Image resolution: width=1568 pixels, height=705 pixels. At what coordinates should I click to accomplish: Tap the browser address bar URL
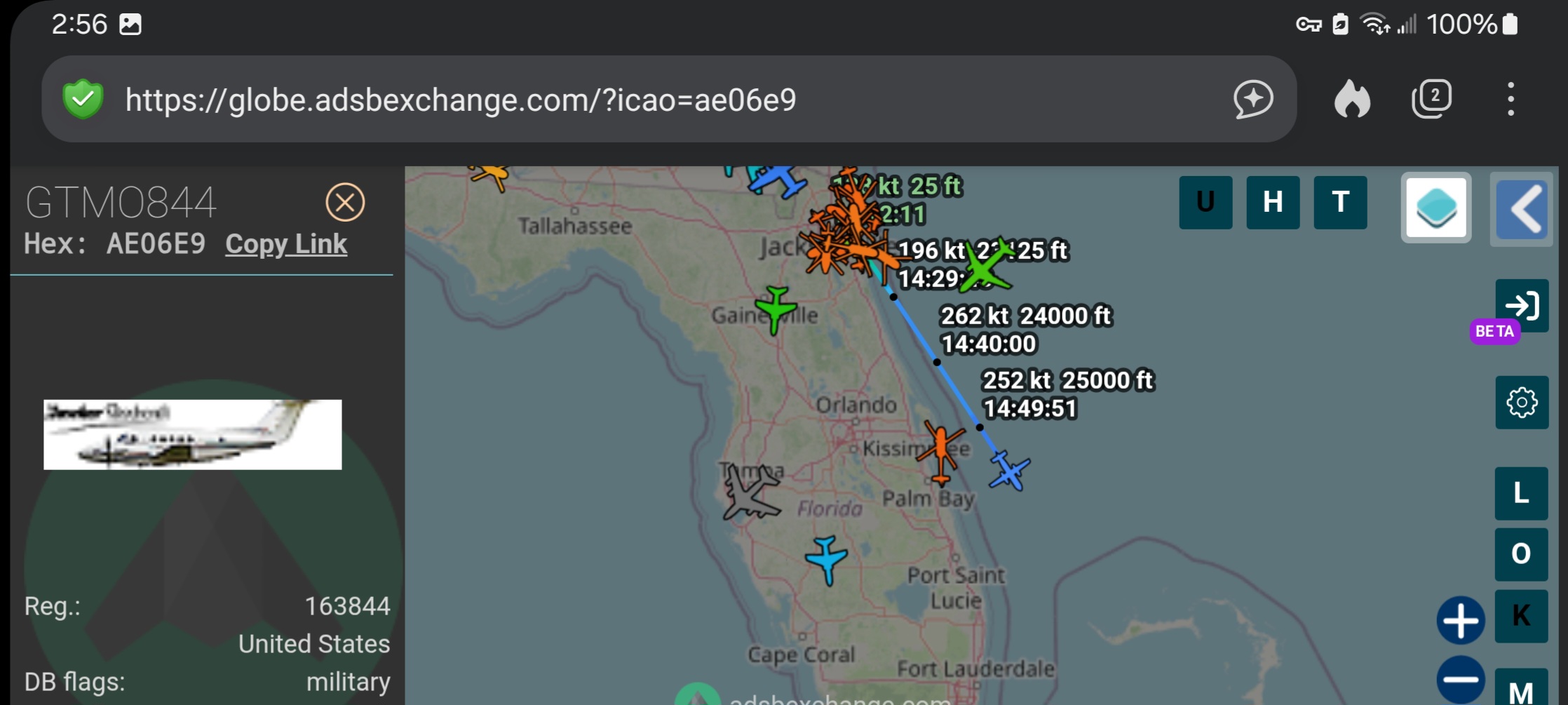(x=461, y=100)
